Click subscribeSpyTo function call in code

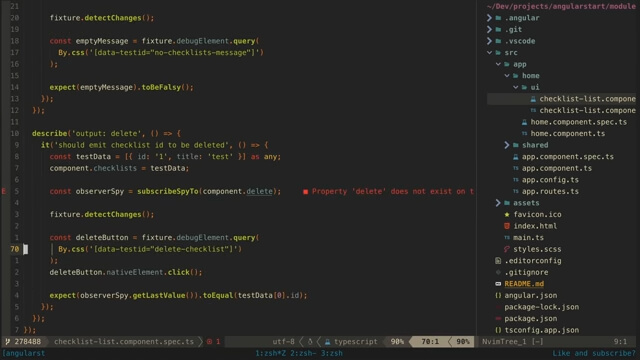[168, 191]
